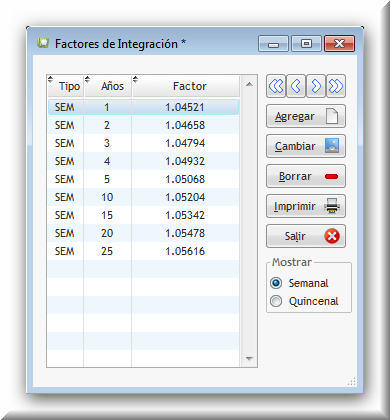Jump to the last record
The width and height of the screenshot is (390, 420).
click(x=336, y=86)
